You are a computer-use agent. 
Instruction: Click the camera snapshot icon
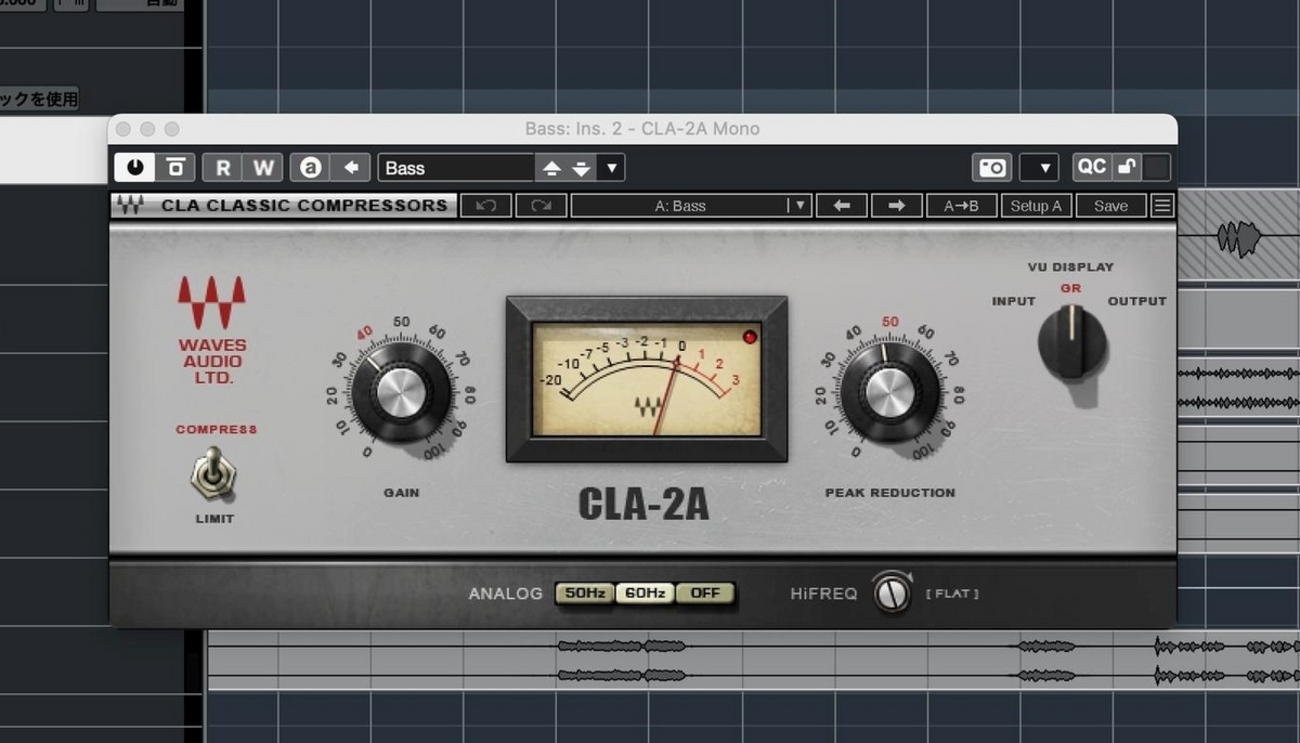click(x=992, y=167)
